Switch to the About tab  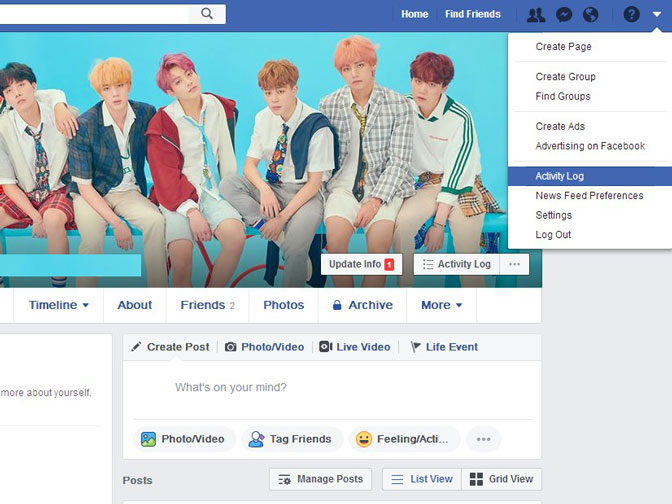pos(135,305)
